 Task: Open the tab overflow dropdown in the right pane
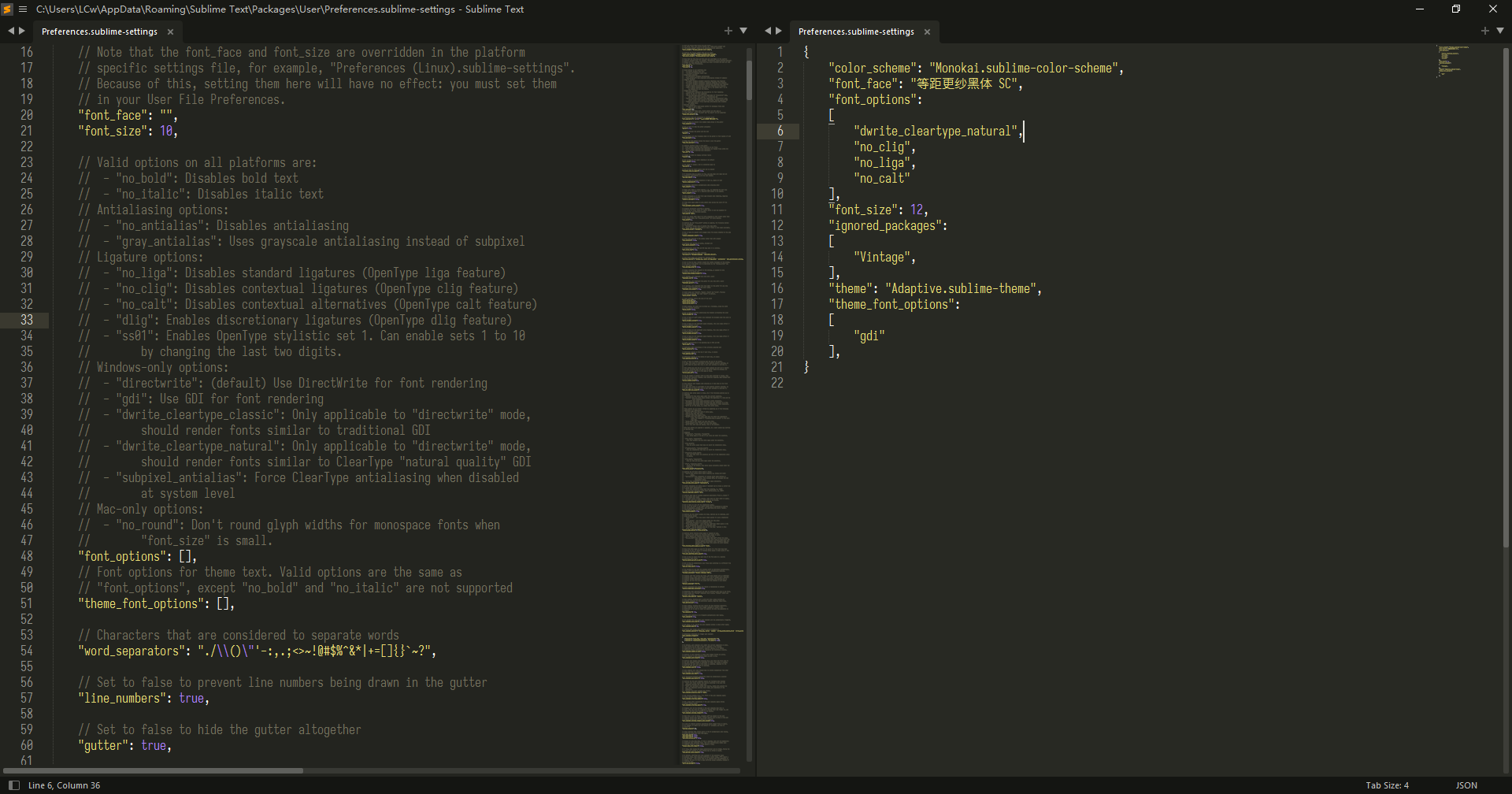point(1500,30)
